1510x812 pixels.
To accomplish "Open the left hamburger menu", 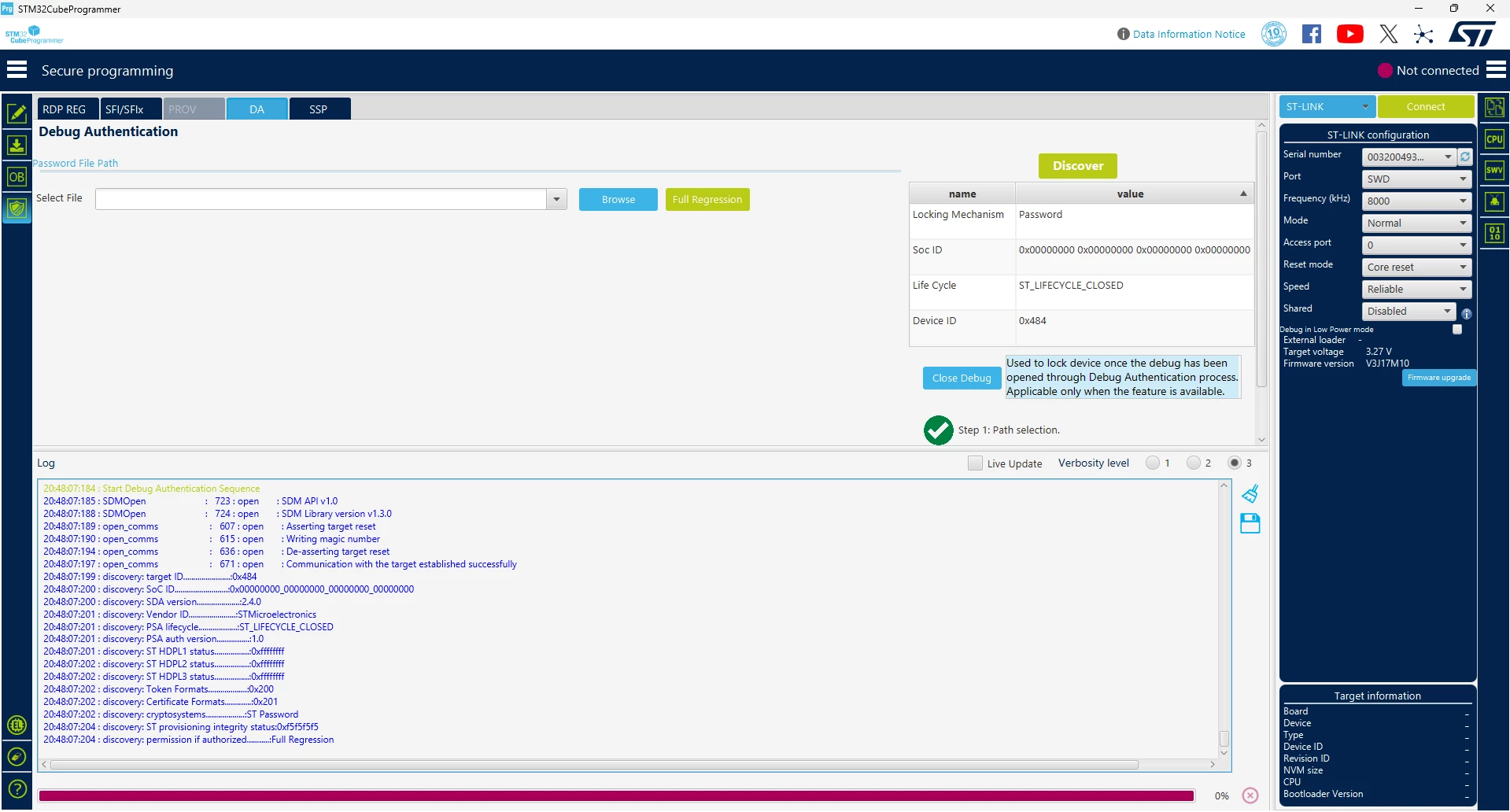I will (17, 70).
